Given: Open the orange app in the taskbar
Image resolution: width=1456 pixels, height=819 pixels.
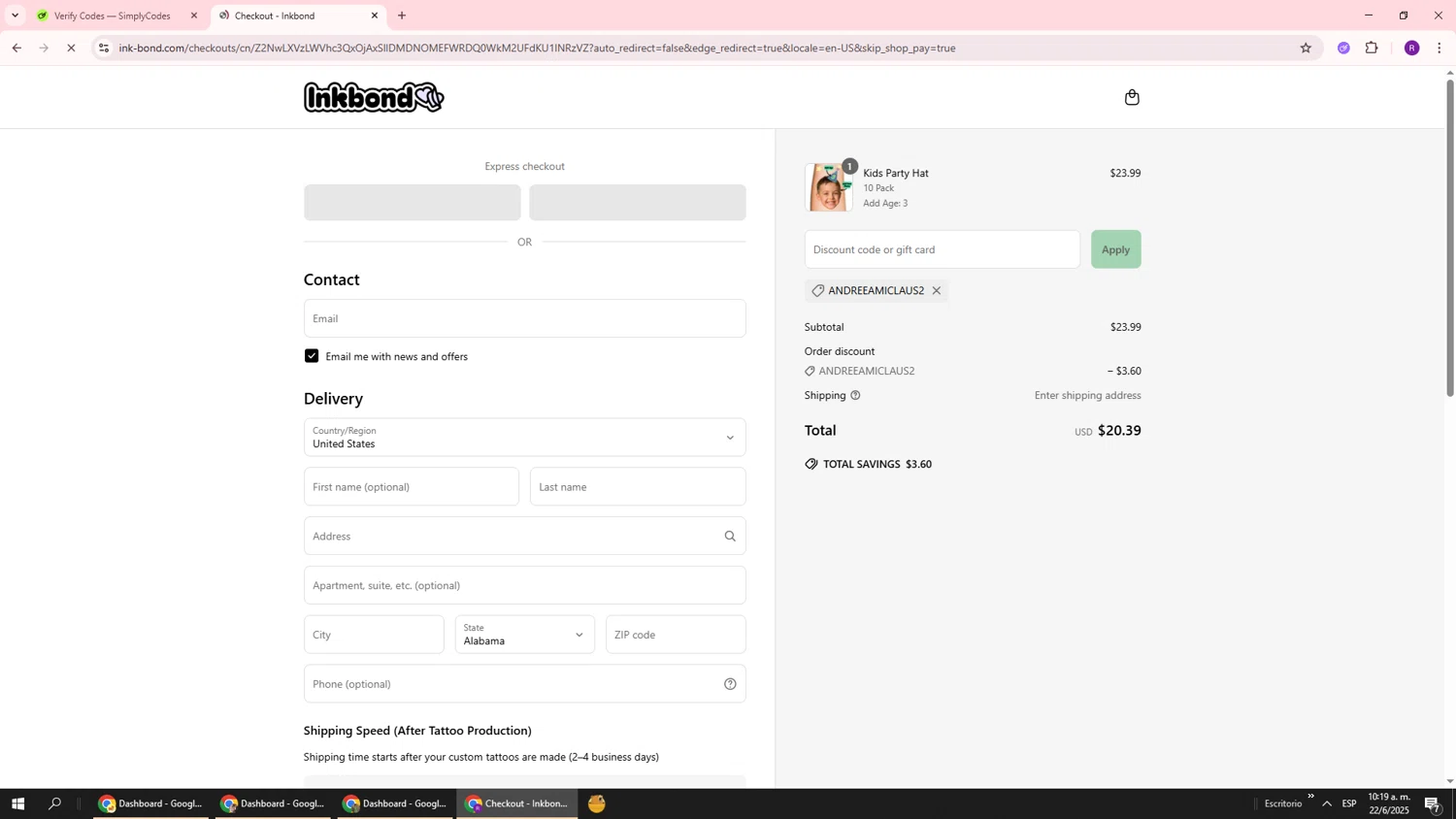Looking at the screenshot, I should [597, 803].
